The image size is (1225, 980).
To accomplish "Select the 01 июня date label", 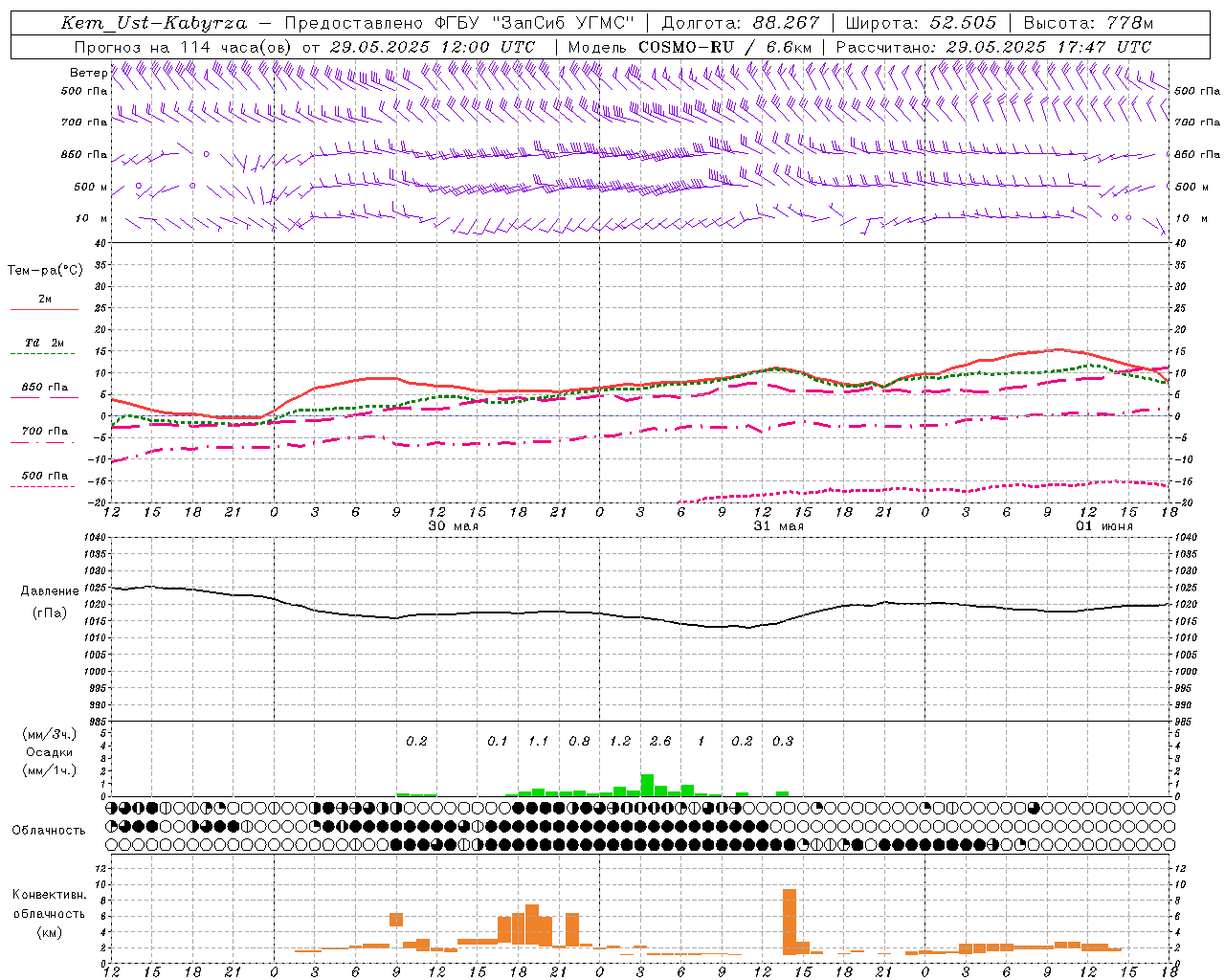I will pos(1104,526).
